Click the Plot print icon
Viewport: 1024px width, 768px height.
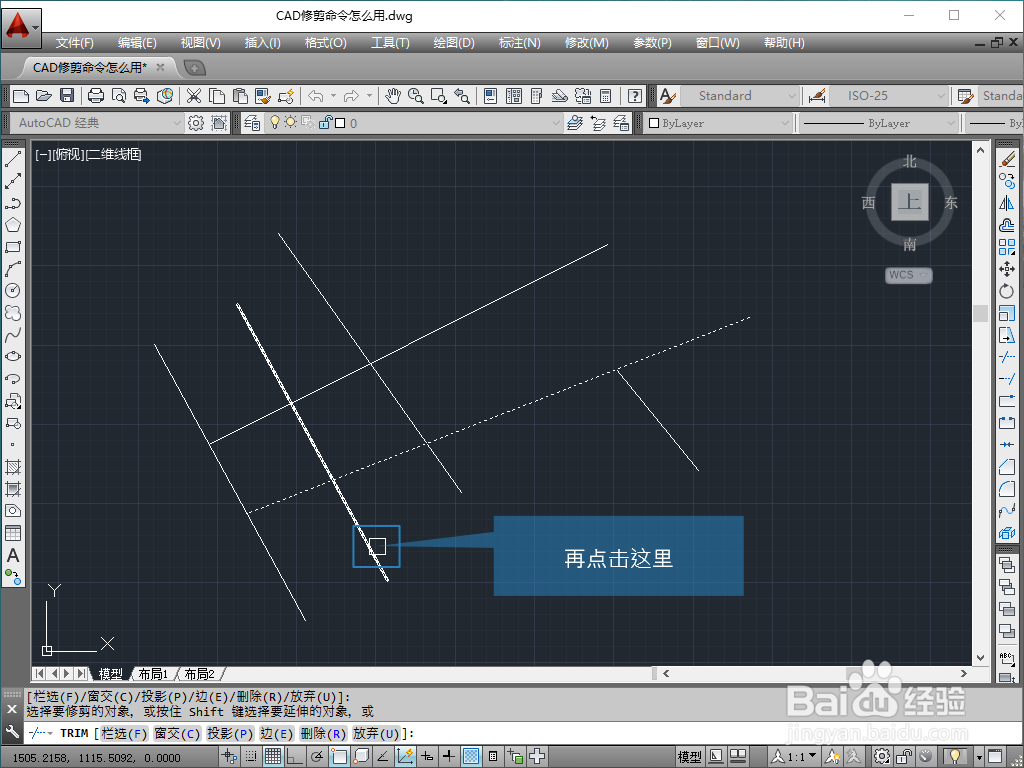point(96,96)
